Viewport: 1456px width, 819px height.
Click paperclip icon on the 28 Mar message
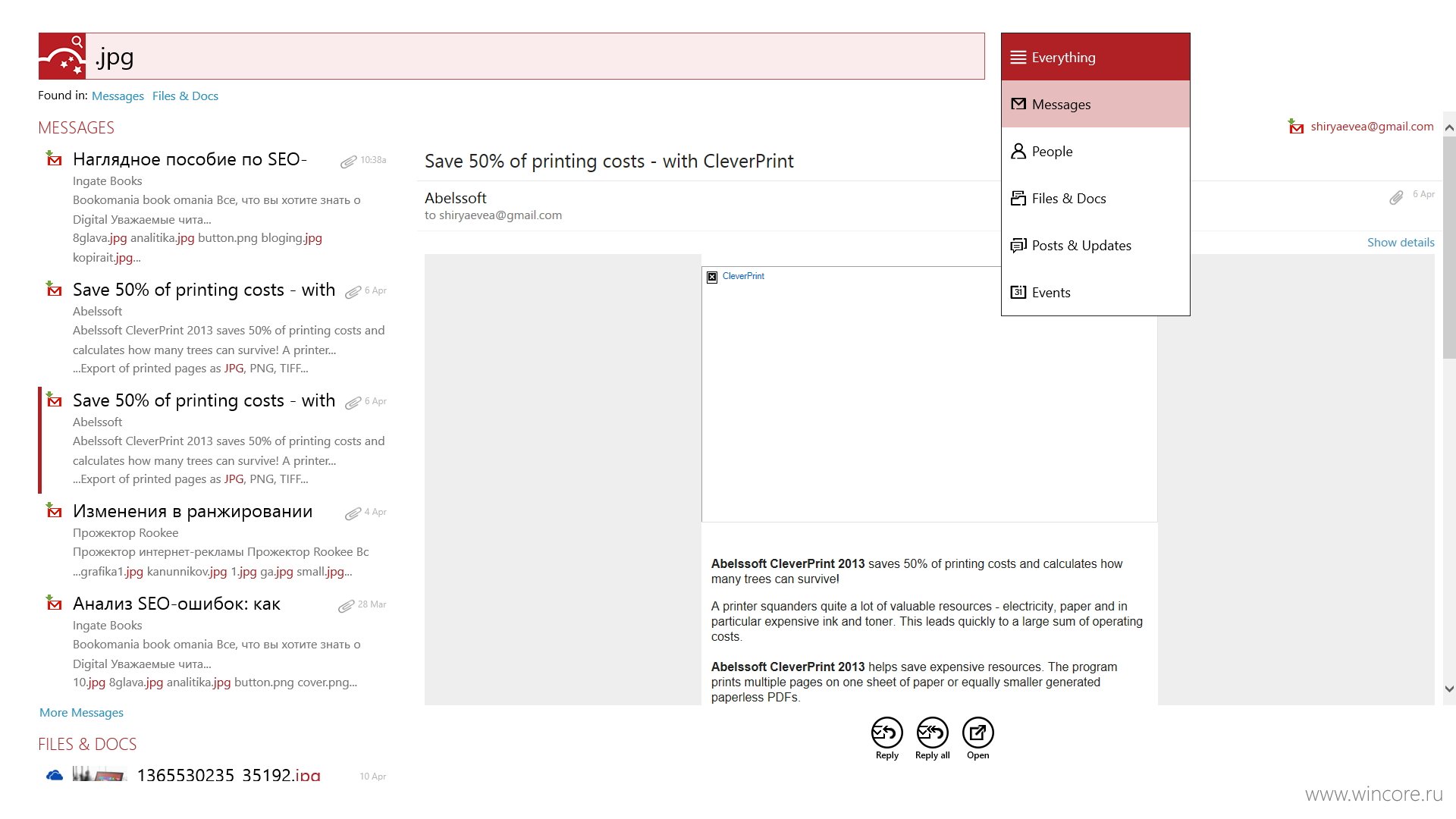pos(346,606)
